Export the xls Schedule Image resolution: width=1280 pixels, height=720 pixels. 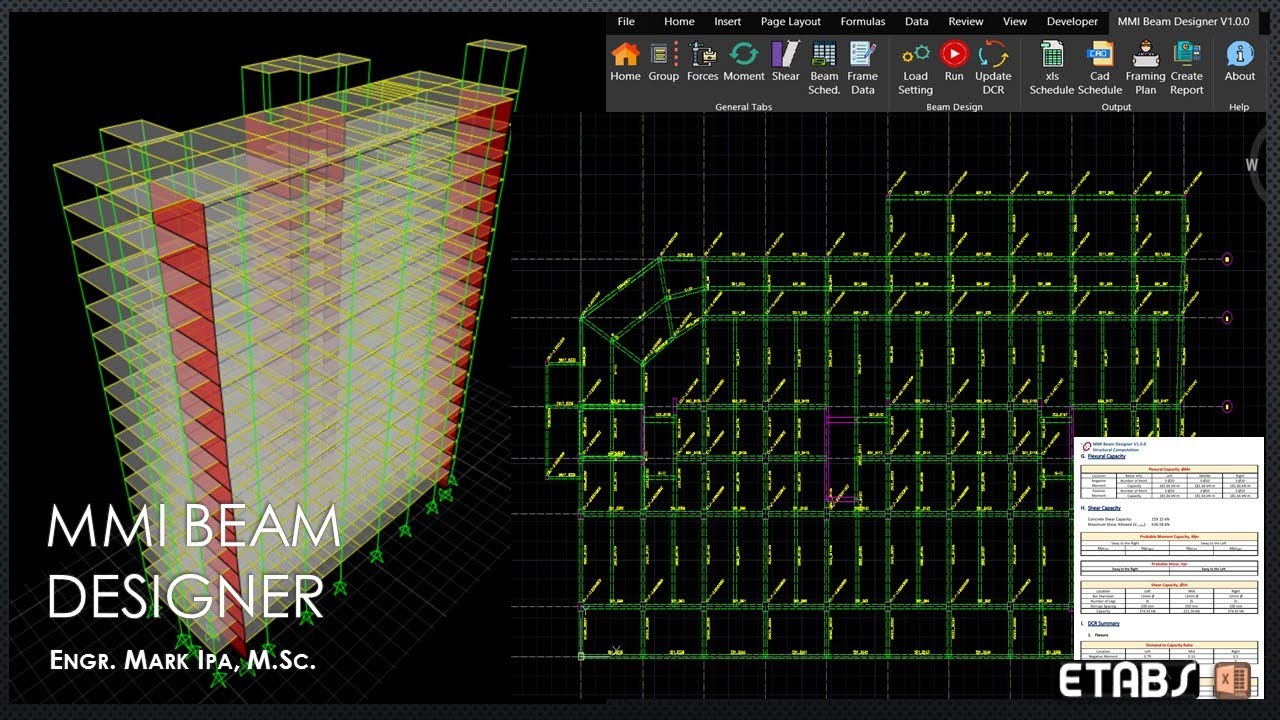(x=1052, y=68)
